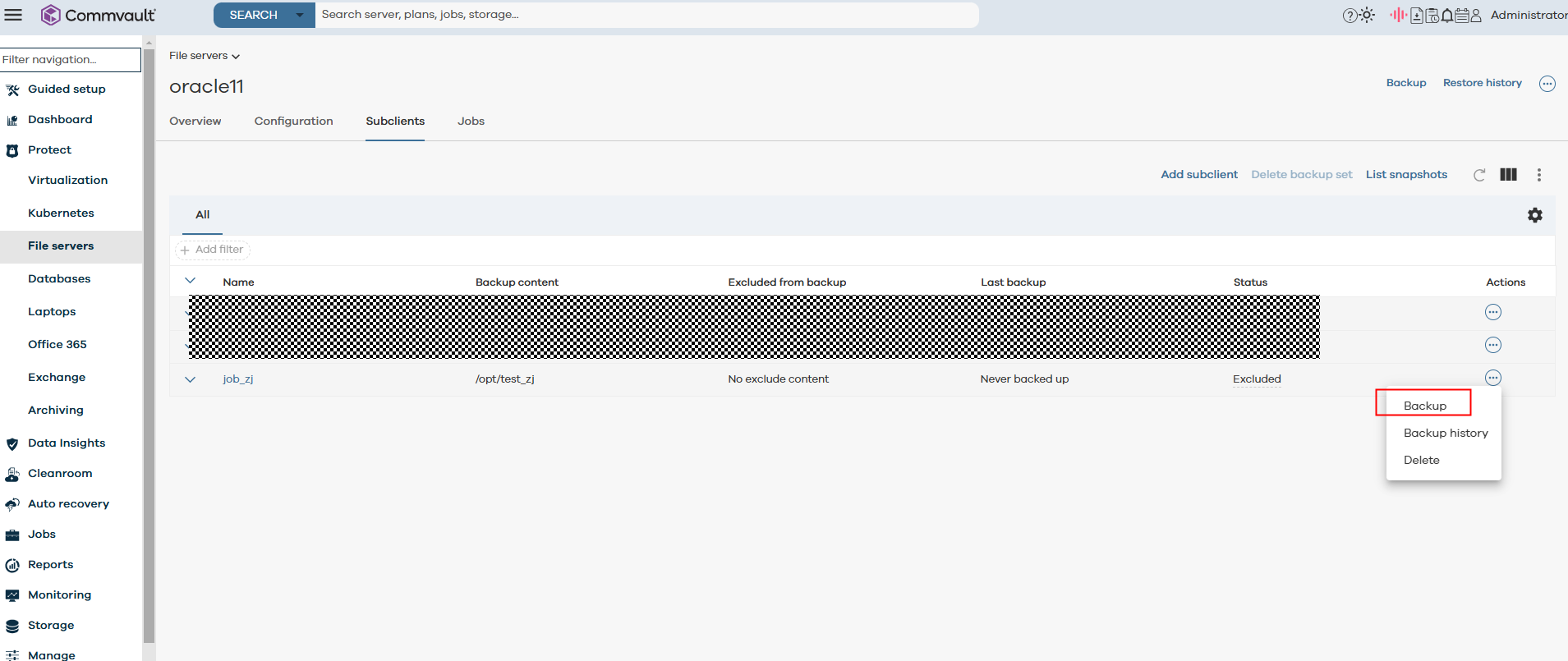
Task: Open table settings gear icon
Action: point(1534,215)
